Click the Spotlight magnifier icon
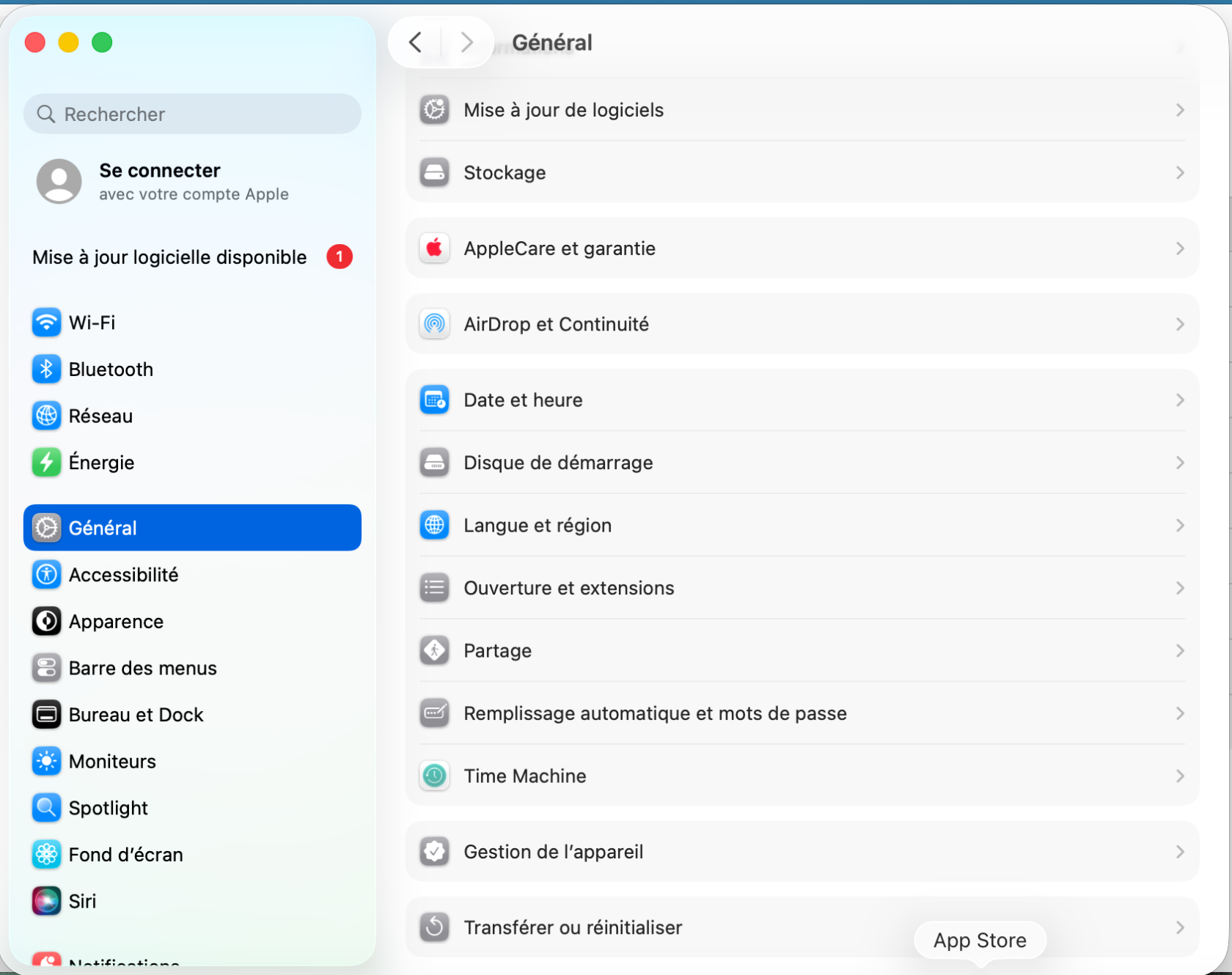 tap(46, 808)
